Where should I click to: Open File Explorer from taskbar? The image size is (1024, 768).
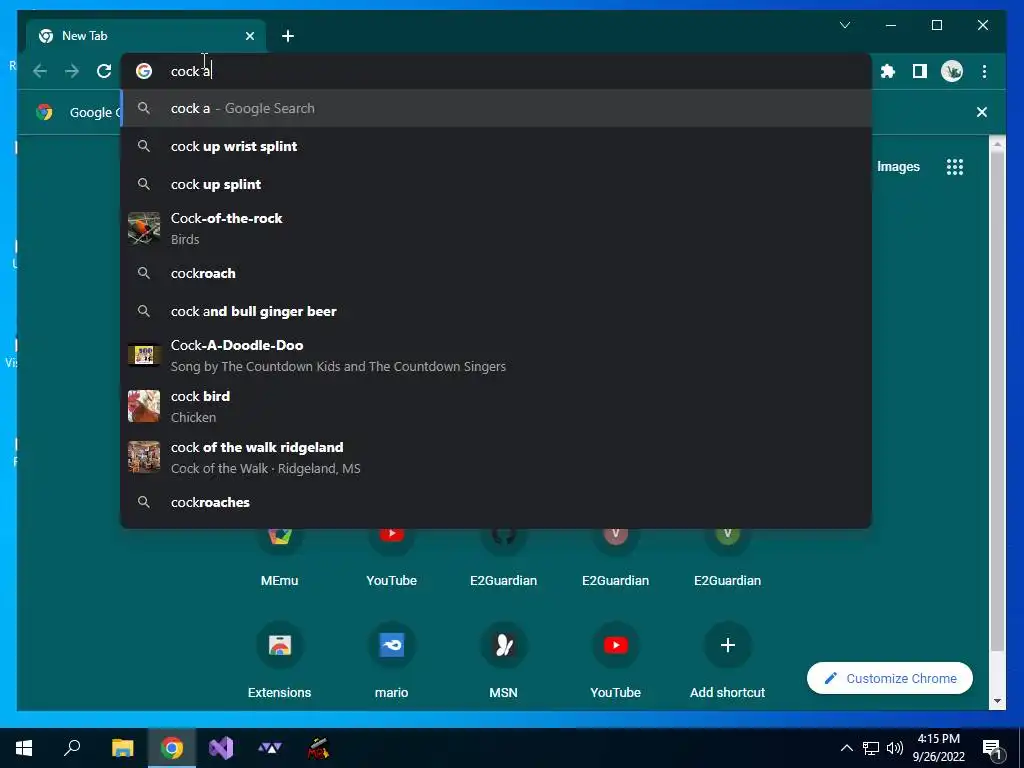(x=122, y=748)
